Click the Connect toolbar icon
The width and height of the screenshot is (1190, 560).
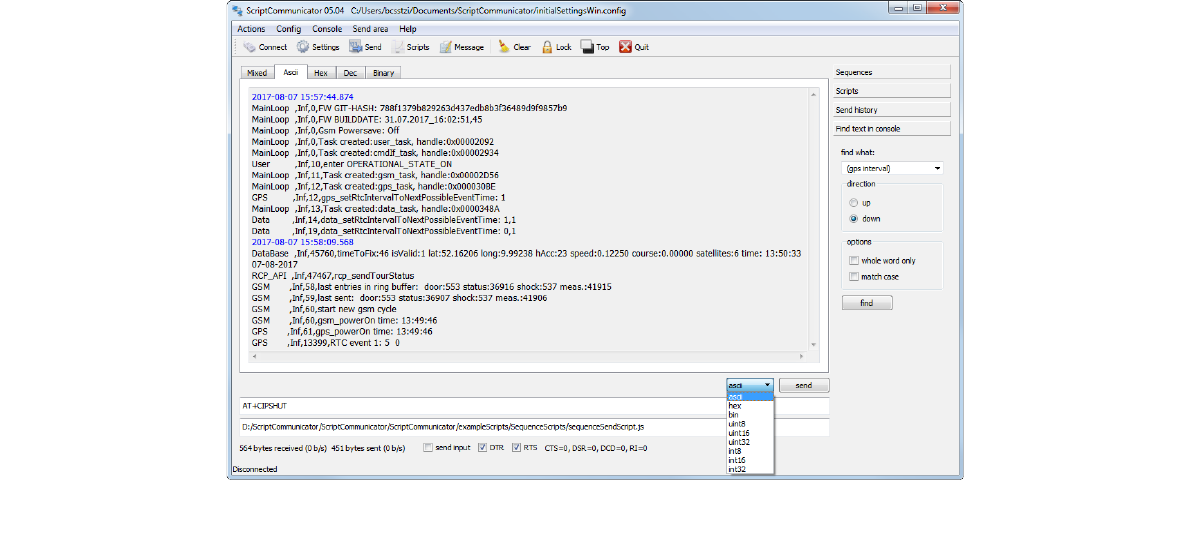[265, 47]
